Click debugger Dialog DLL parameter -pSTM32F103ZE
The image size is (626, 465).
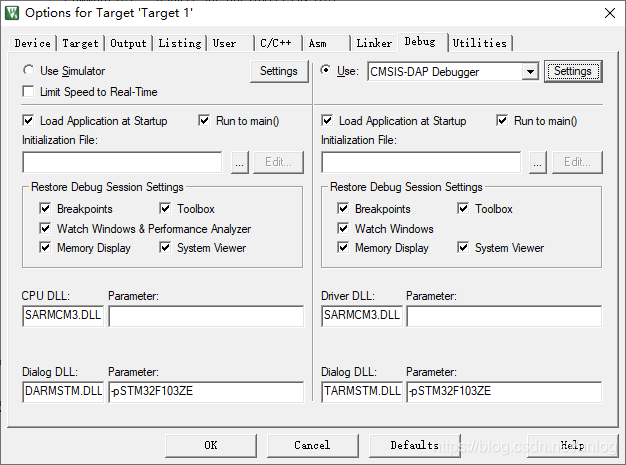[504, 392]
